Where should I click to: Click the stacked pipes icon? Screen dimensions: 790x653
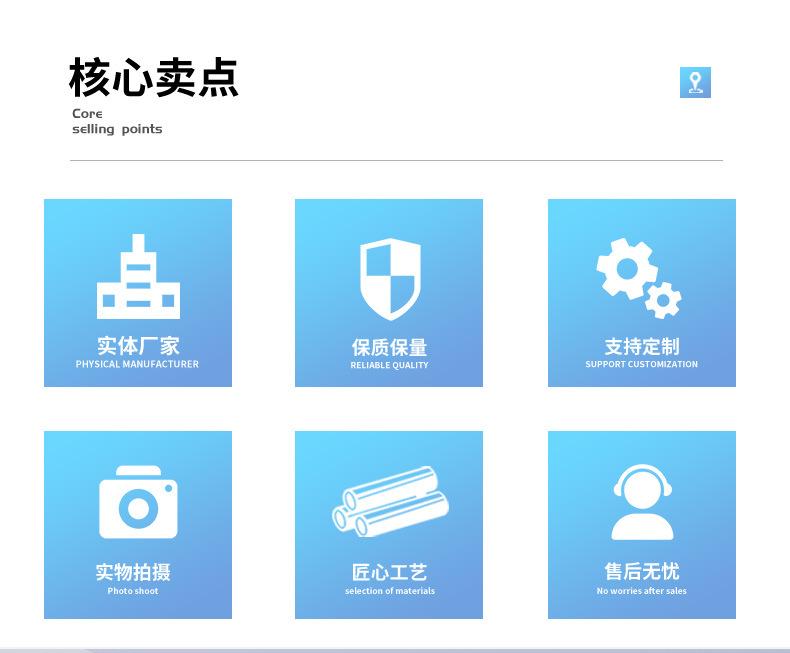tap(390, 501)
